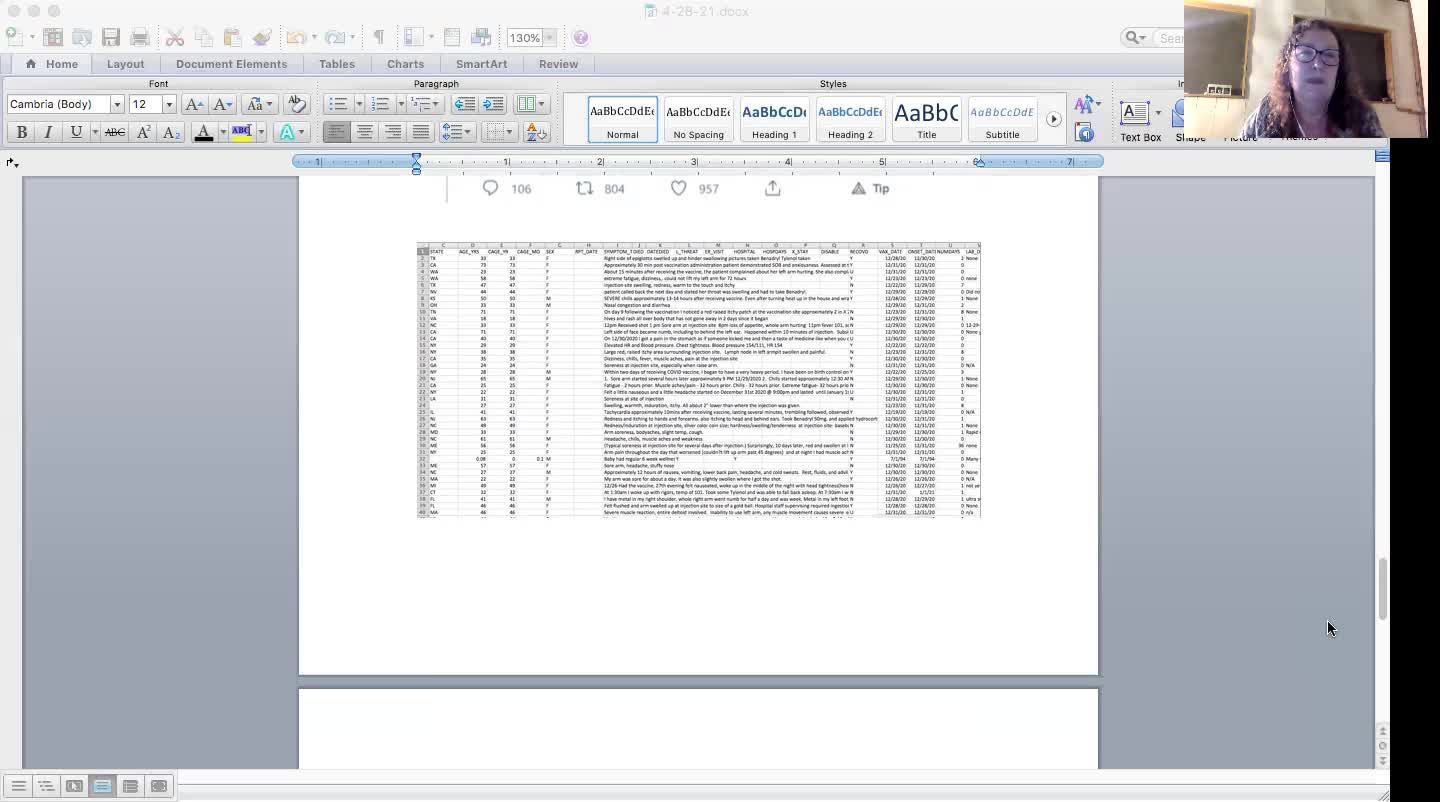Open the Change Case dropdown

click(259, 104)
